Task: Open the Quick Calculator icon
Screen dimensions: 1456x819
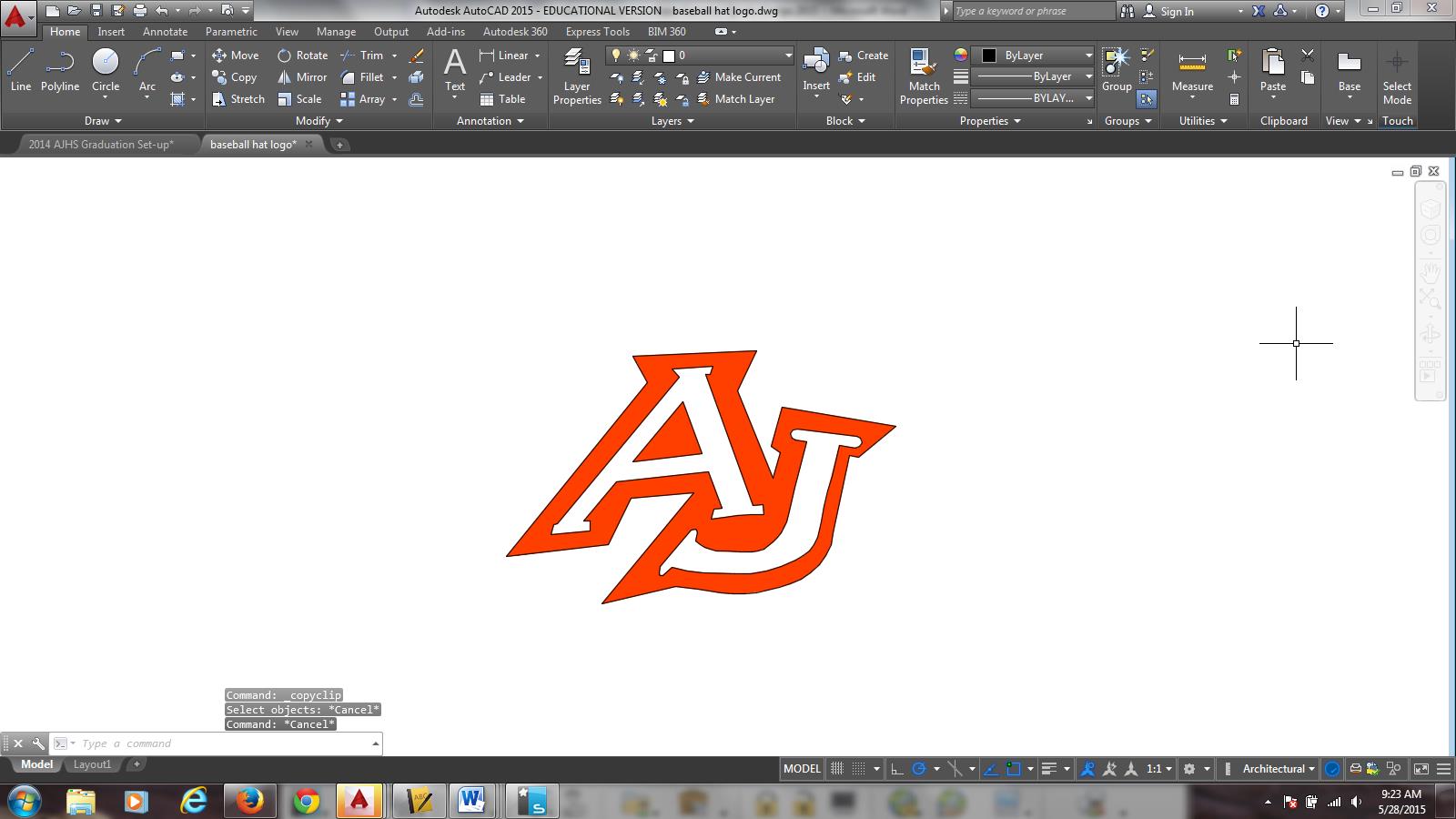Action: pos(1234,99)
